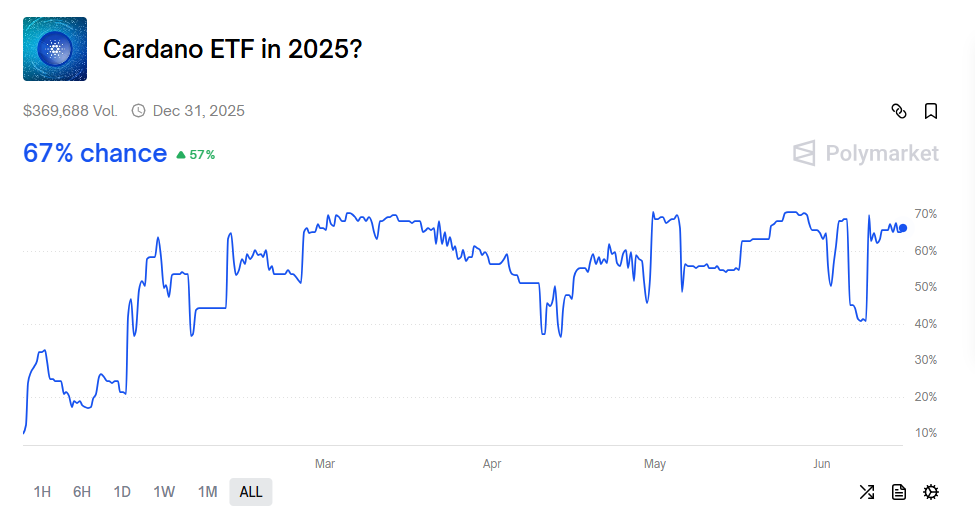Select the ALL time range

point(251,492)
